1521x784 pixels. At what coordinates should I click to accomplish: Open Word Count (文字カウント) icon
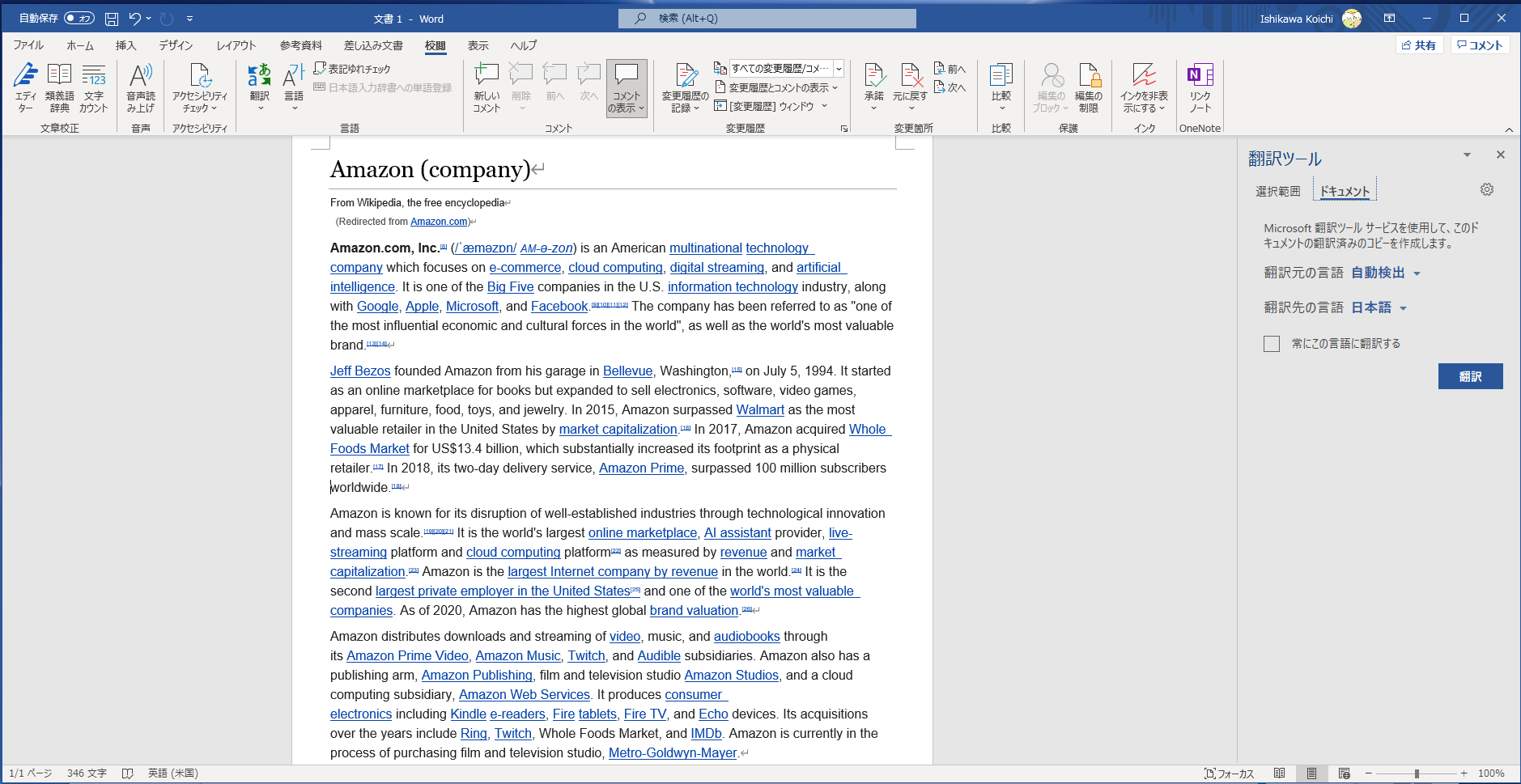[94, 87]
